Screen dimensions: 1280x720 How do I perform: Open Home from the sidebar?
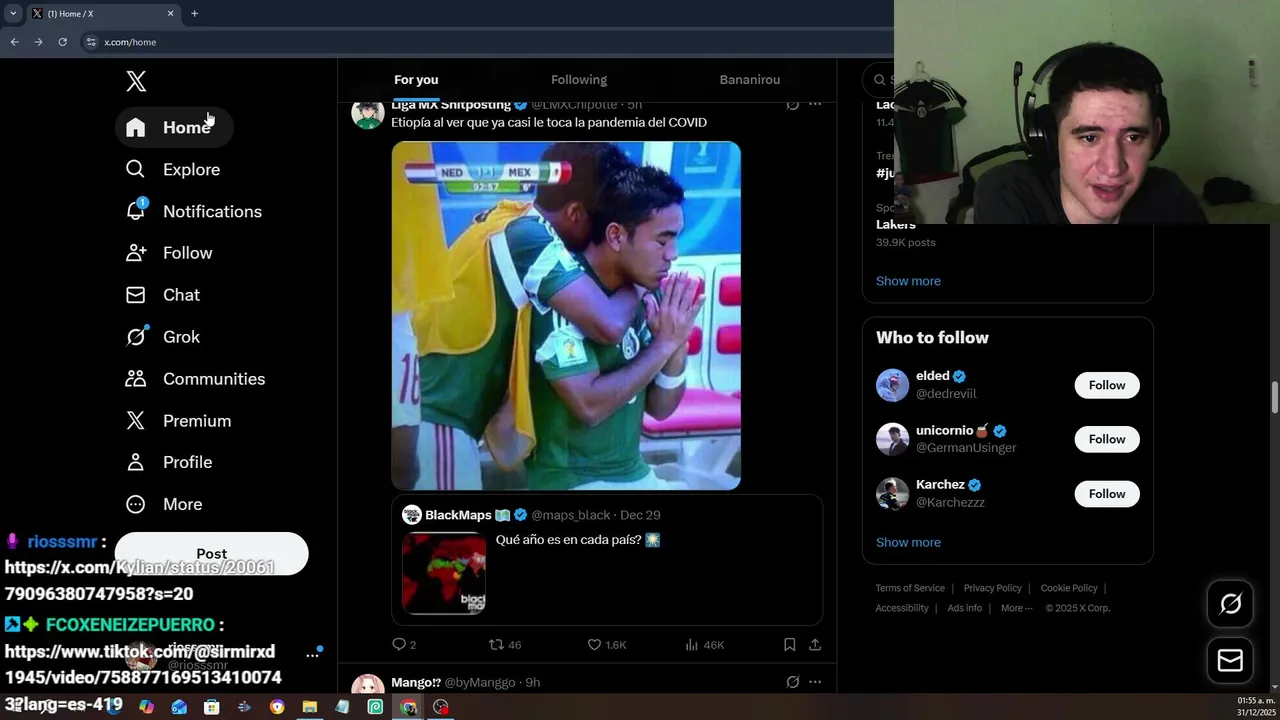pyautogui.click(x=174, y=128)
